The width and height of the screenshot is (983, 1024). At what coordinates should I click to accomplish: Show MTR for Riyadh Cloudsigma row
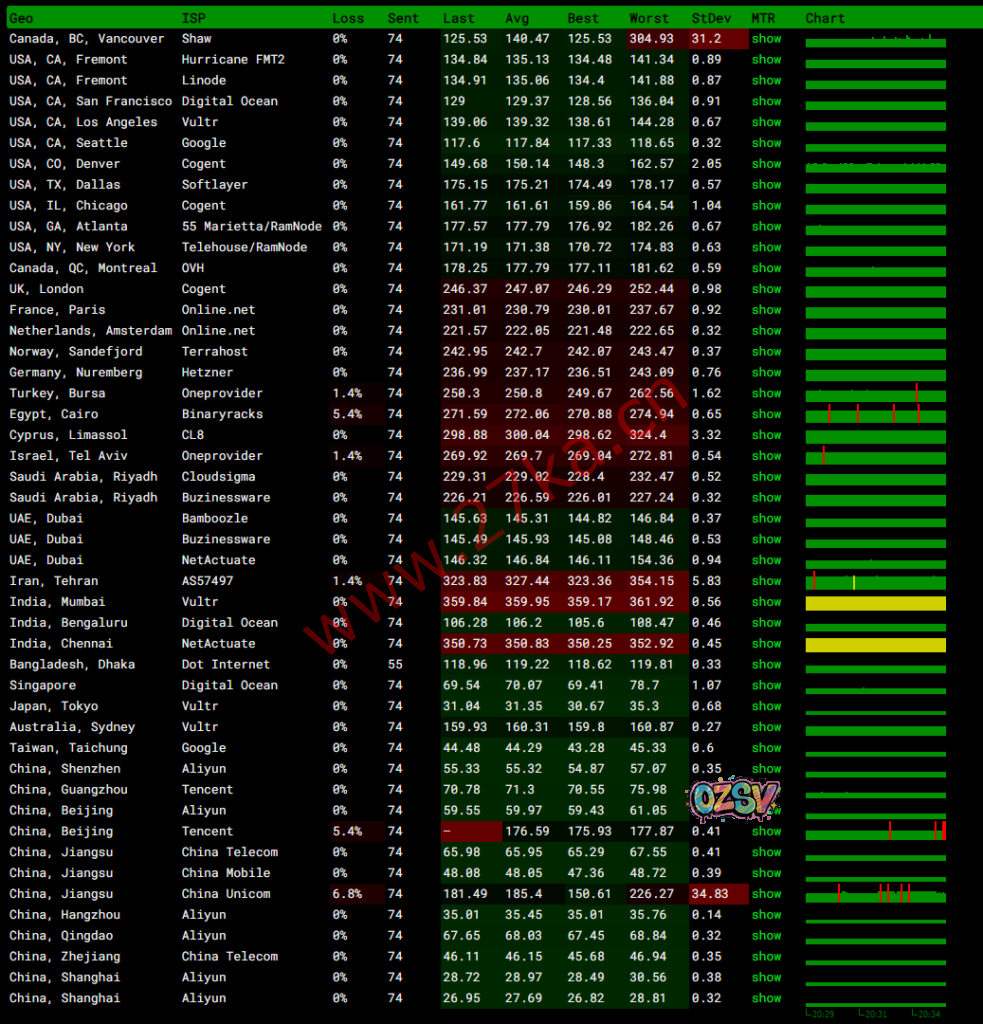(766, 477)
